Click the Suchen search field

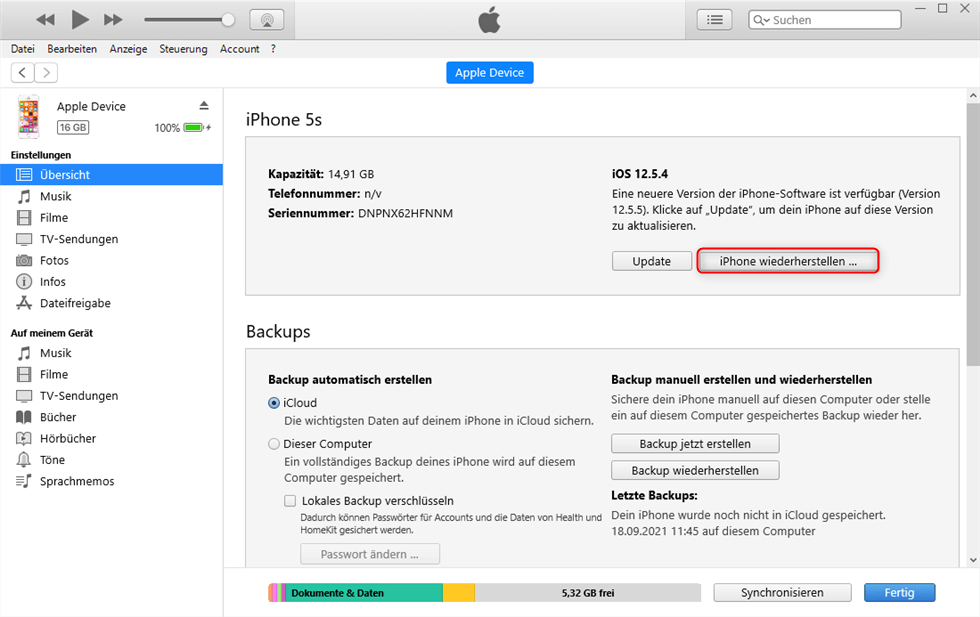click(x=824, y=20)
